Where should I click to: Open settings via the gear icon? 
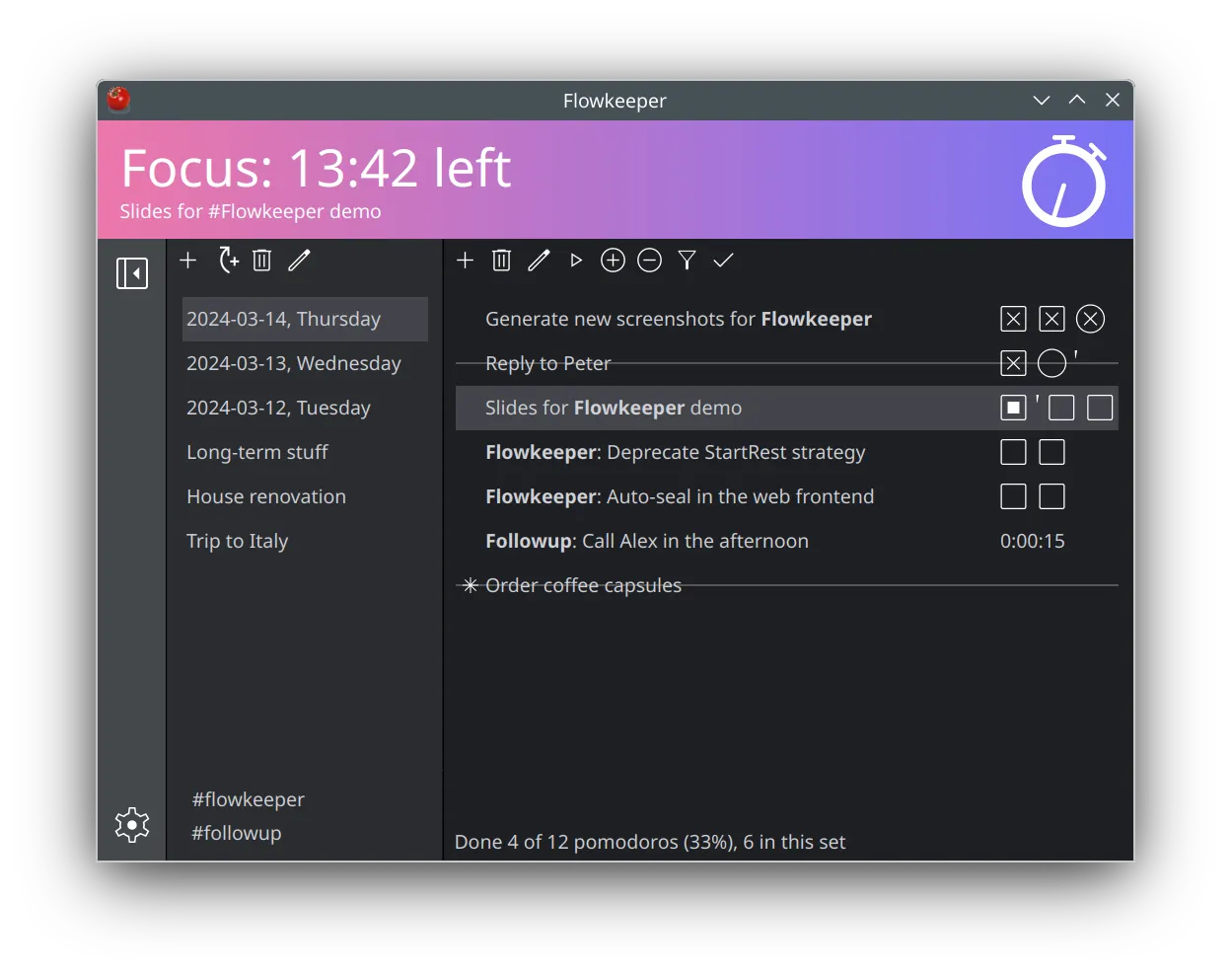point(132,825)
